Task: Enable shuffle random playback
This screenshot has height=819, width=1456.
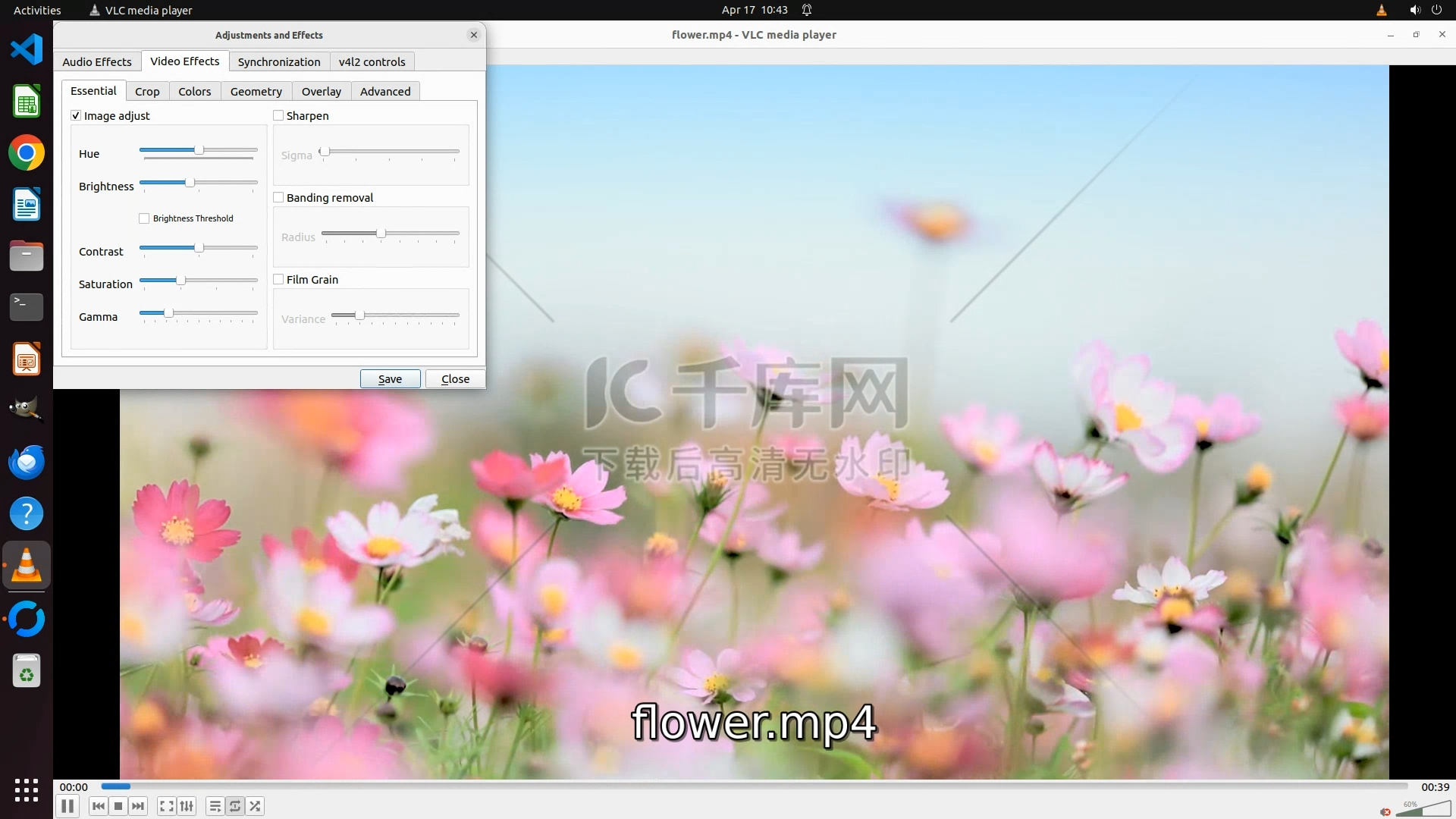Action: tap(256, 806)
